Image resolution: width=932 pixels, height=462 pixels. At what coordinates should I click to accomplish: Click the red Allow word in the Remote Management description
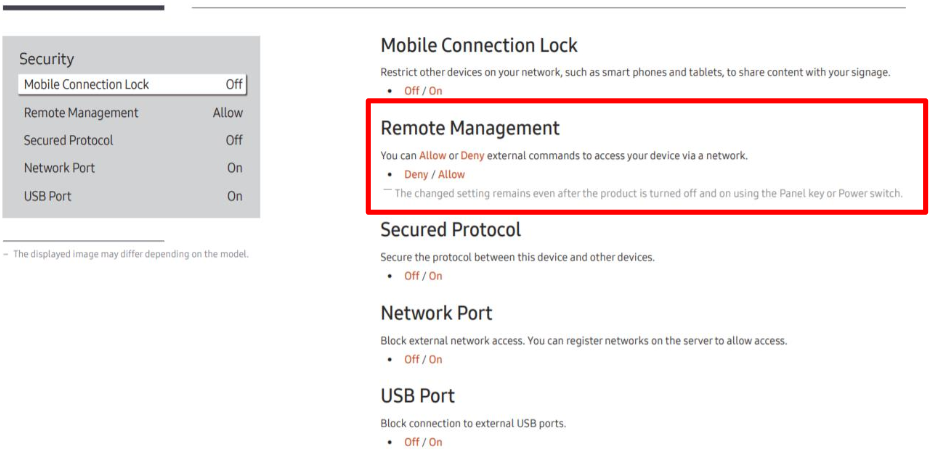[433, 156]
